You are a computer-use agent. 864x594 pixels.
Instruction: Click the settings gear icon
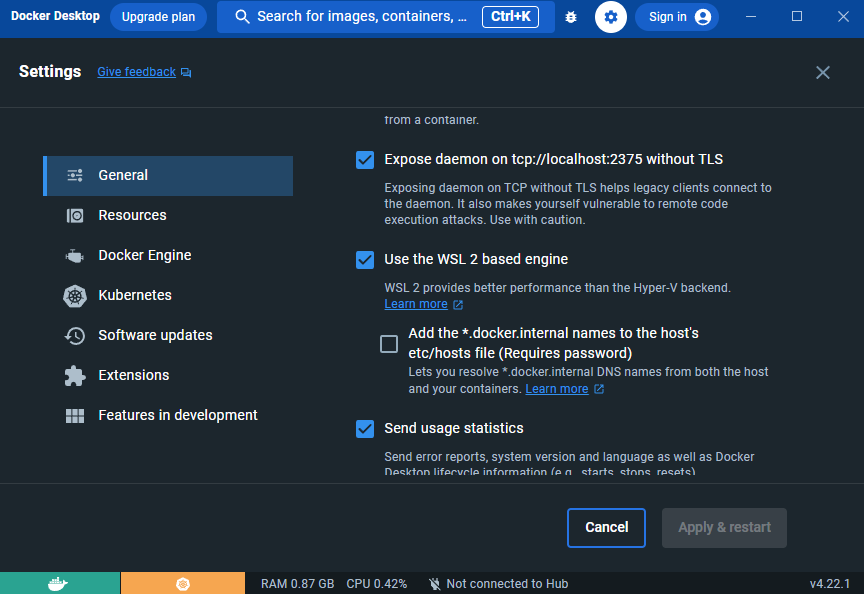[x=611, y=17]
